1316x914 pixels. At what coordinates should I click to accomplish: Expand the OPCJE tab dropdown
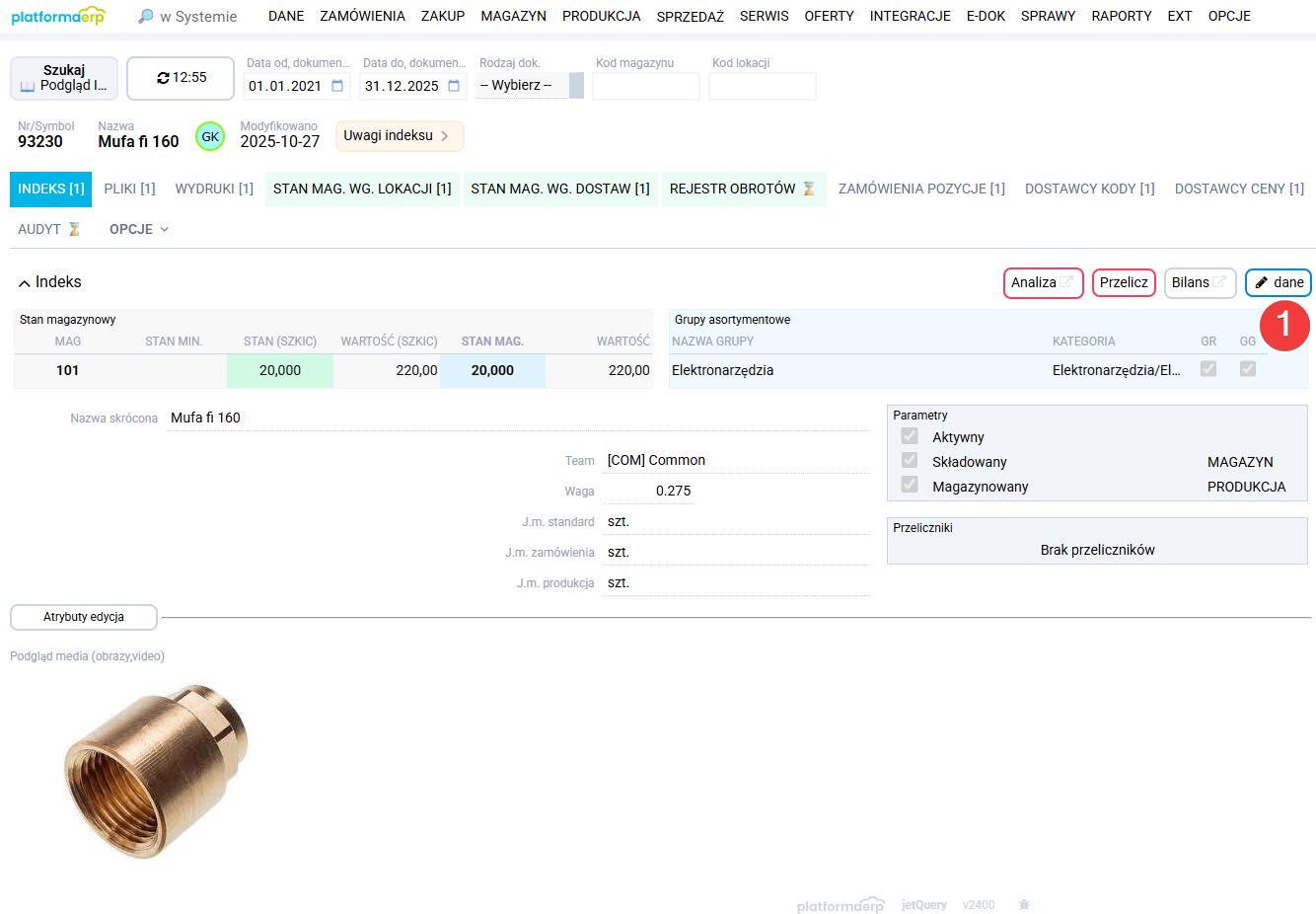pyautogui.click(x=138, y=229)
